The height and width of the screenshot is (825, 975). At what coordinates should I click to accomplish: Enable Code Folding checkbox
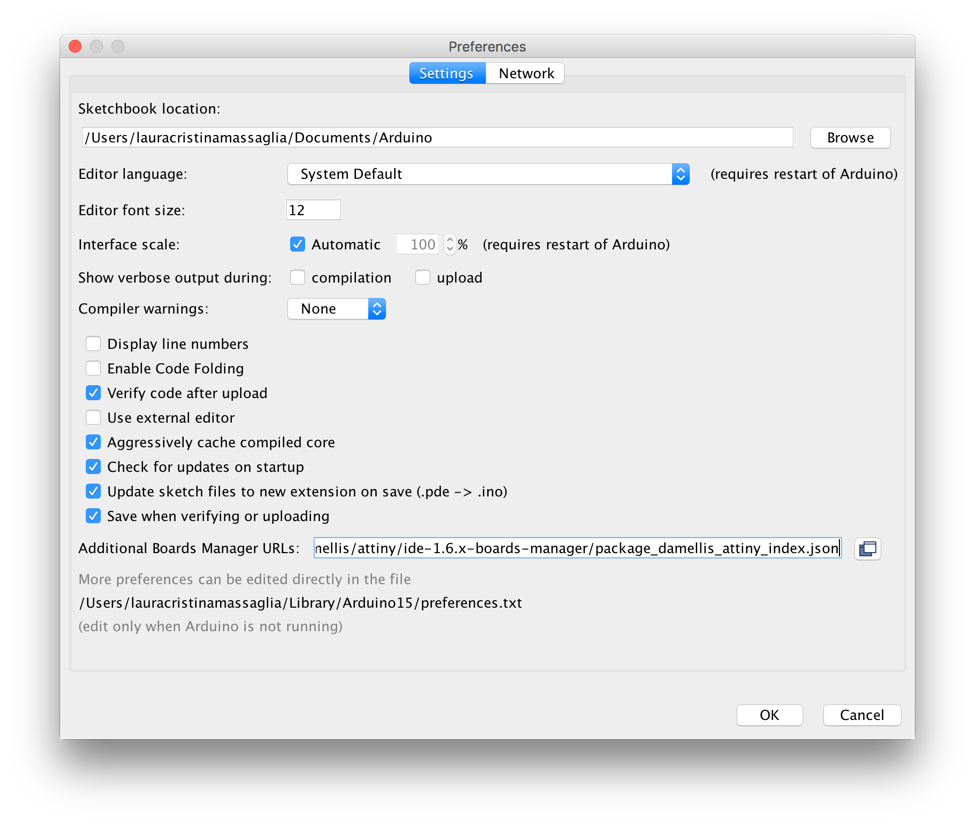93,369
